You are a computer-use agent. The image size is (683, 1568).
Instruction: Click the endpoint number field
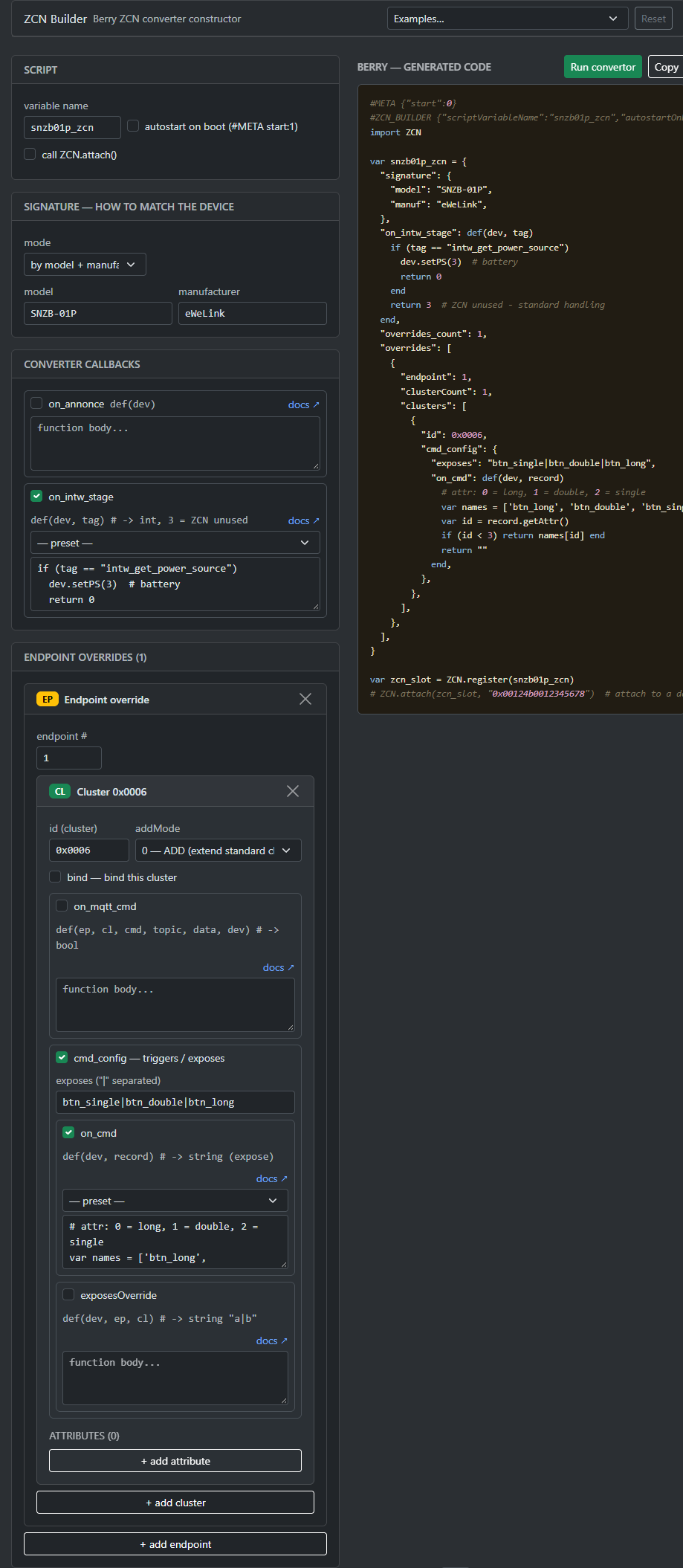click(69, 758)
